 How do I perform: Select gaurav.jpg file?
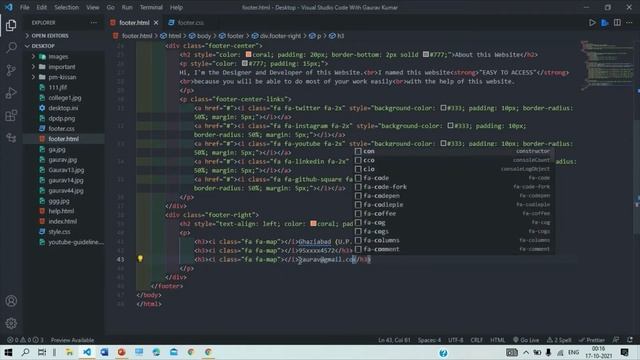62,160
